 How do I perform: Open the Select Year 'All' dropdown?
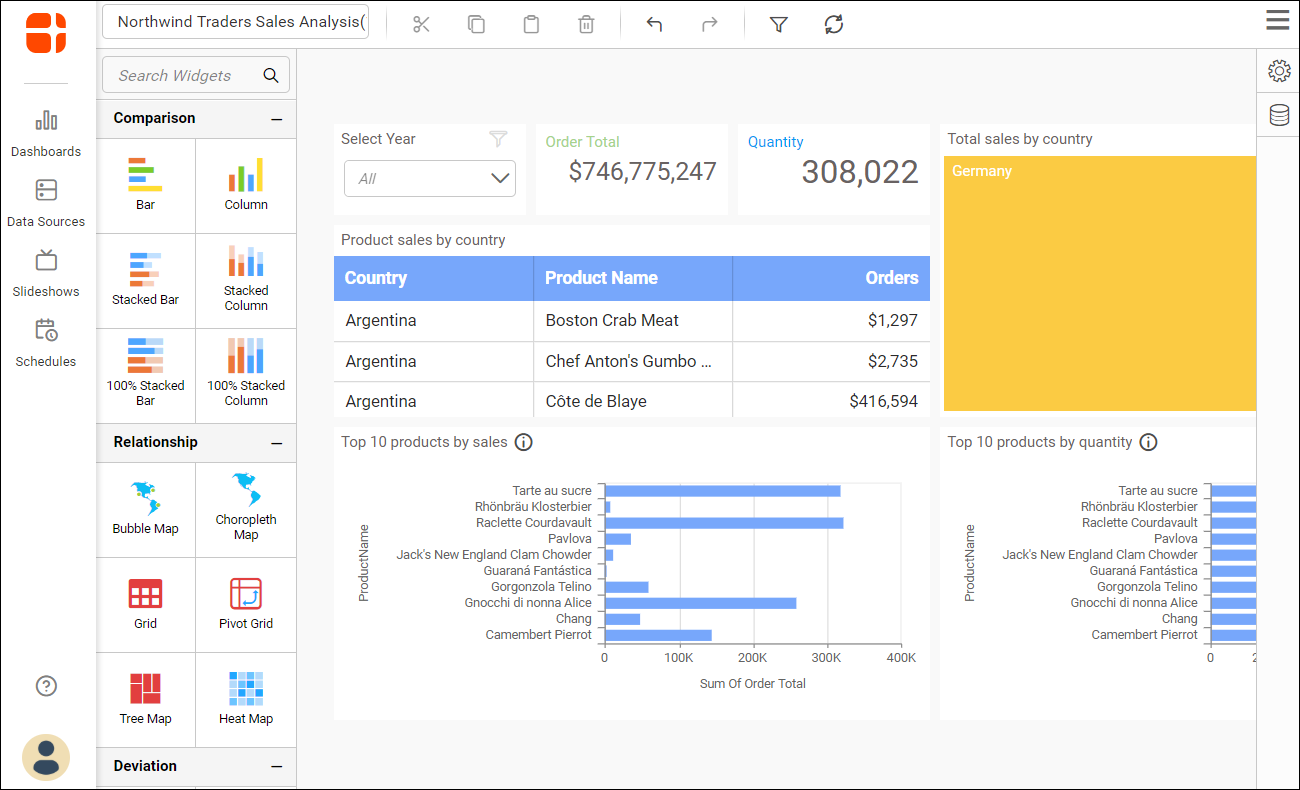[x=430, y=177]
